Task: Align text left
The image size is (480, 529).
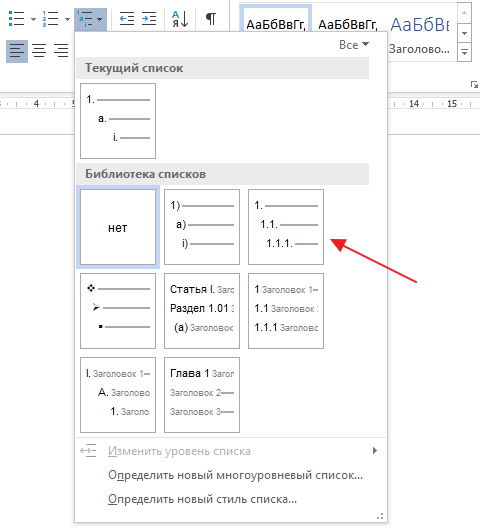Action: [x=17, y=51]
